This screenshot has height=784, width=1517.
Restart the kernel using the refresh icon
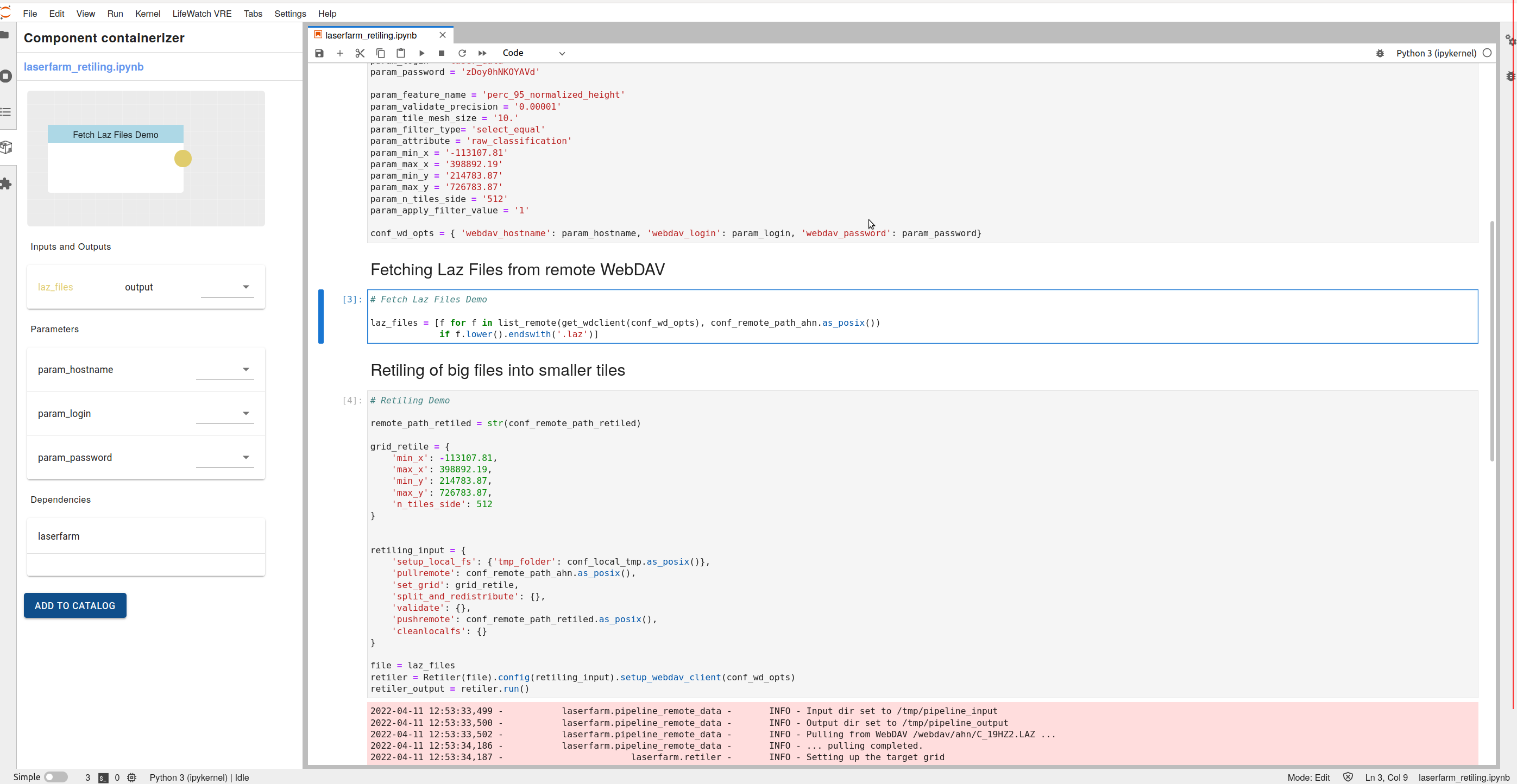point(462,53)
